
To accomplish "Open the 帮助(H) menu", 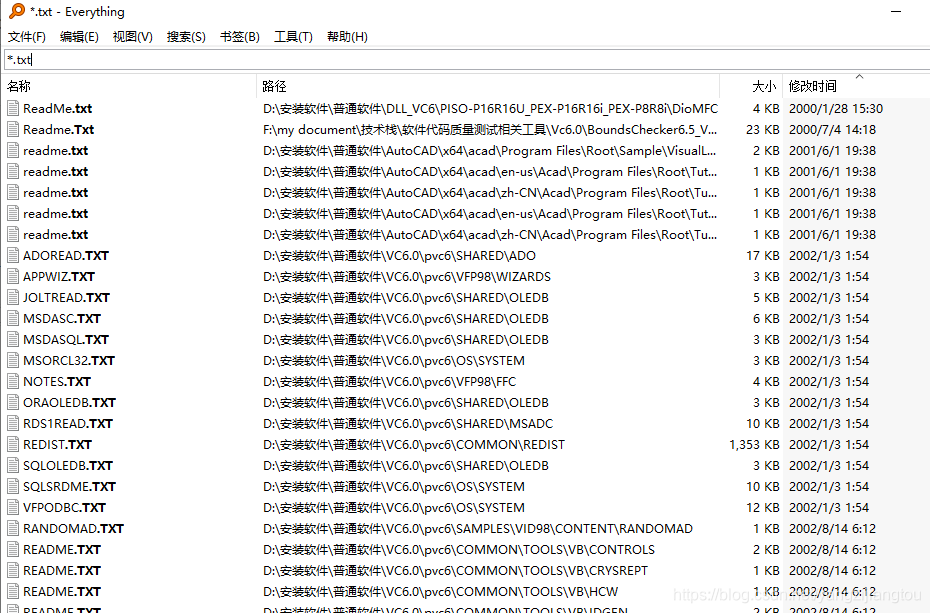I will [347, 37].
